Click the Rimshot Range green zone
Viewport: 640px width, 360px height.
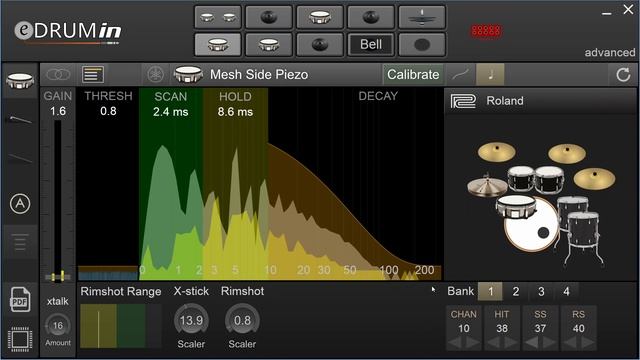pyautogui.click(x=131, y=326)
